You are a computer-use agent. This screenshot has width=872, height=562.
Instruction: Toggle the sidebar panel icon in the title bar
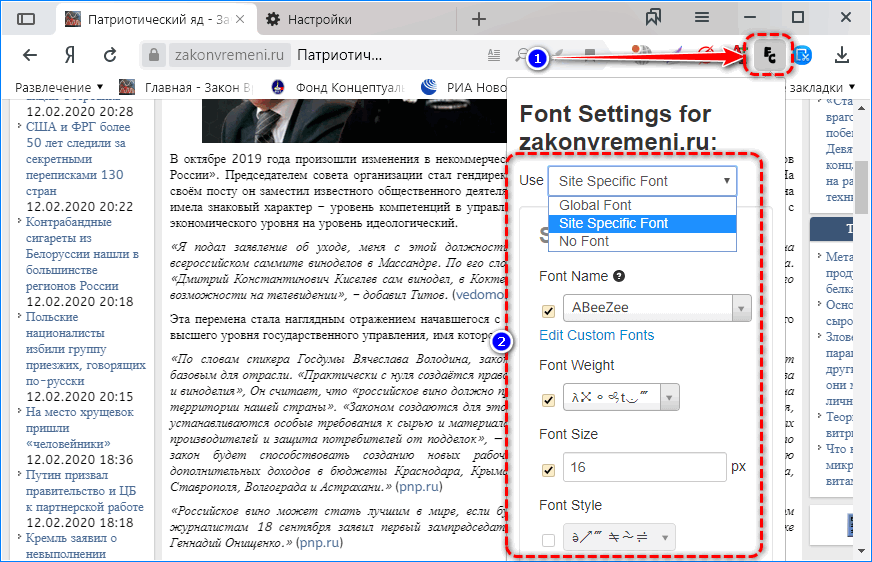pos(26,19)
